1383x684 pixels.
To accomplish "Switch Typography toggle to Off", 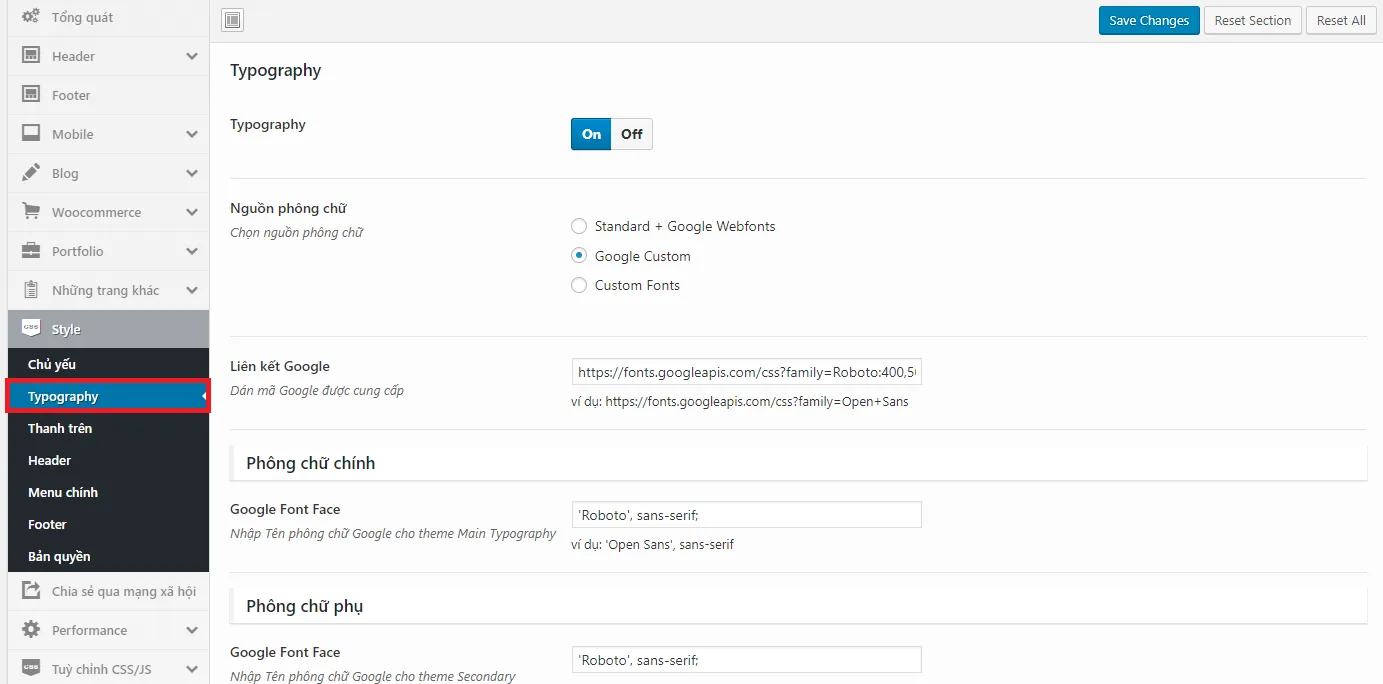I will 632,134.
